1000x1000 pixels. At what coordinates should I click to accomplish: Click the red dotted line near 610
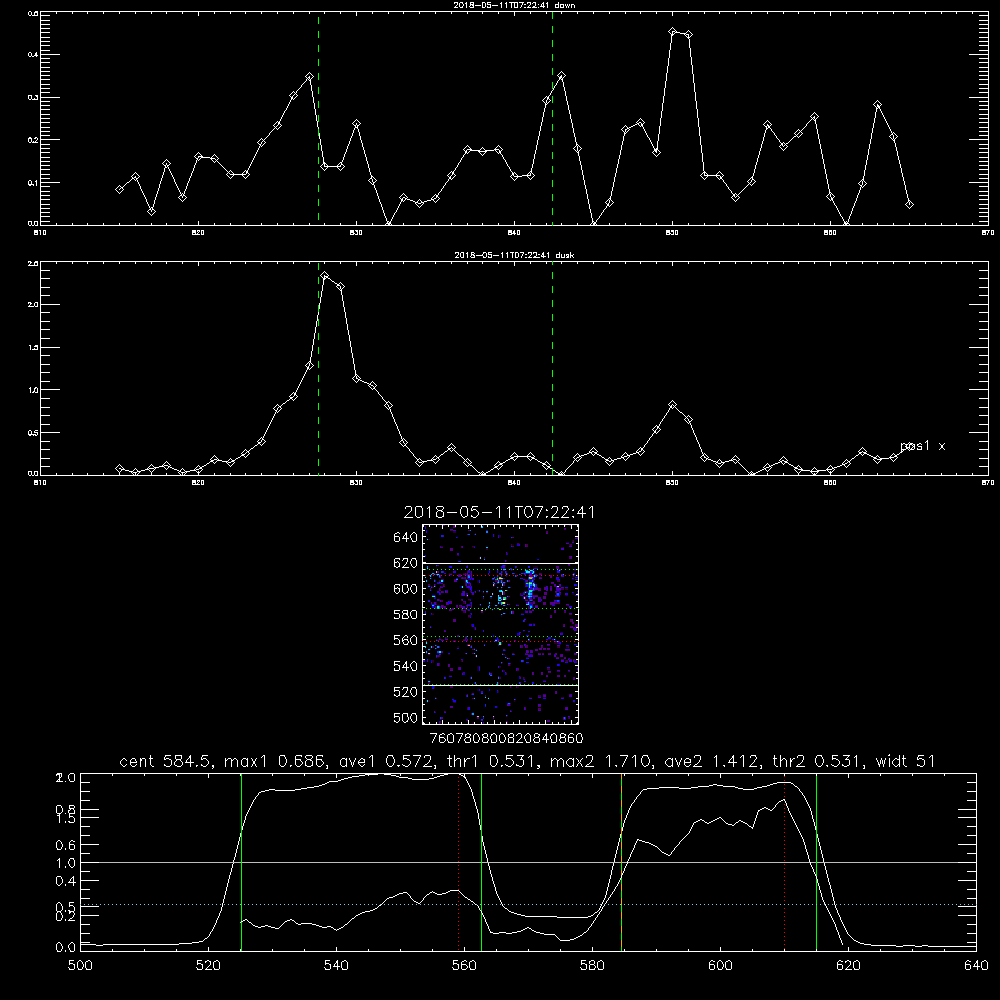coord(784,861)
